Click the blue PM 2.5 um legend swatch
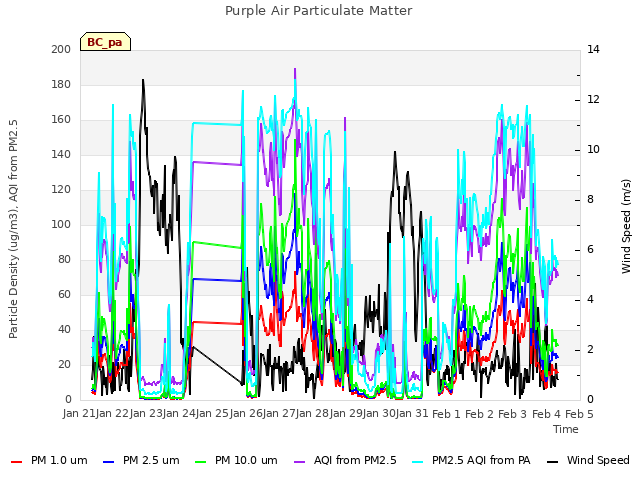Viewport: 640px width, 480px height. [109, 462]
